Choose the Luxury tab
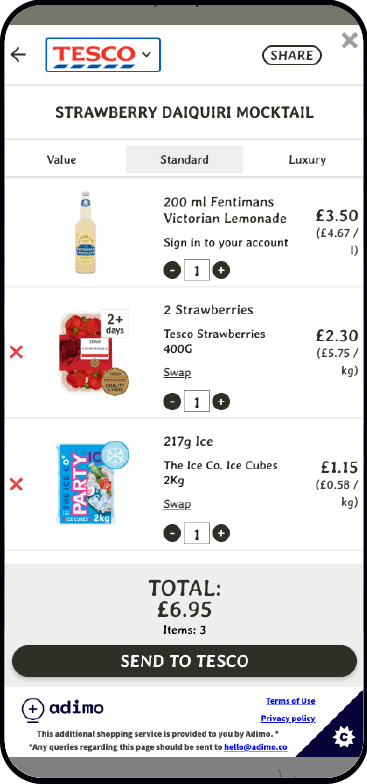This screenshot has width=367, height=784. click(x=307, y=160)
